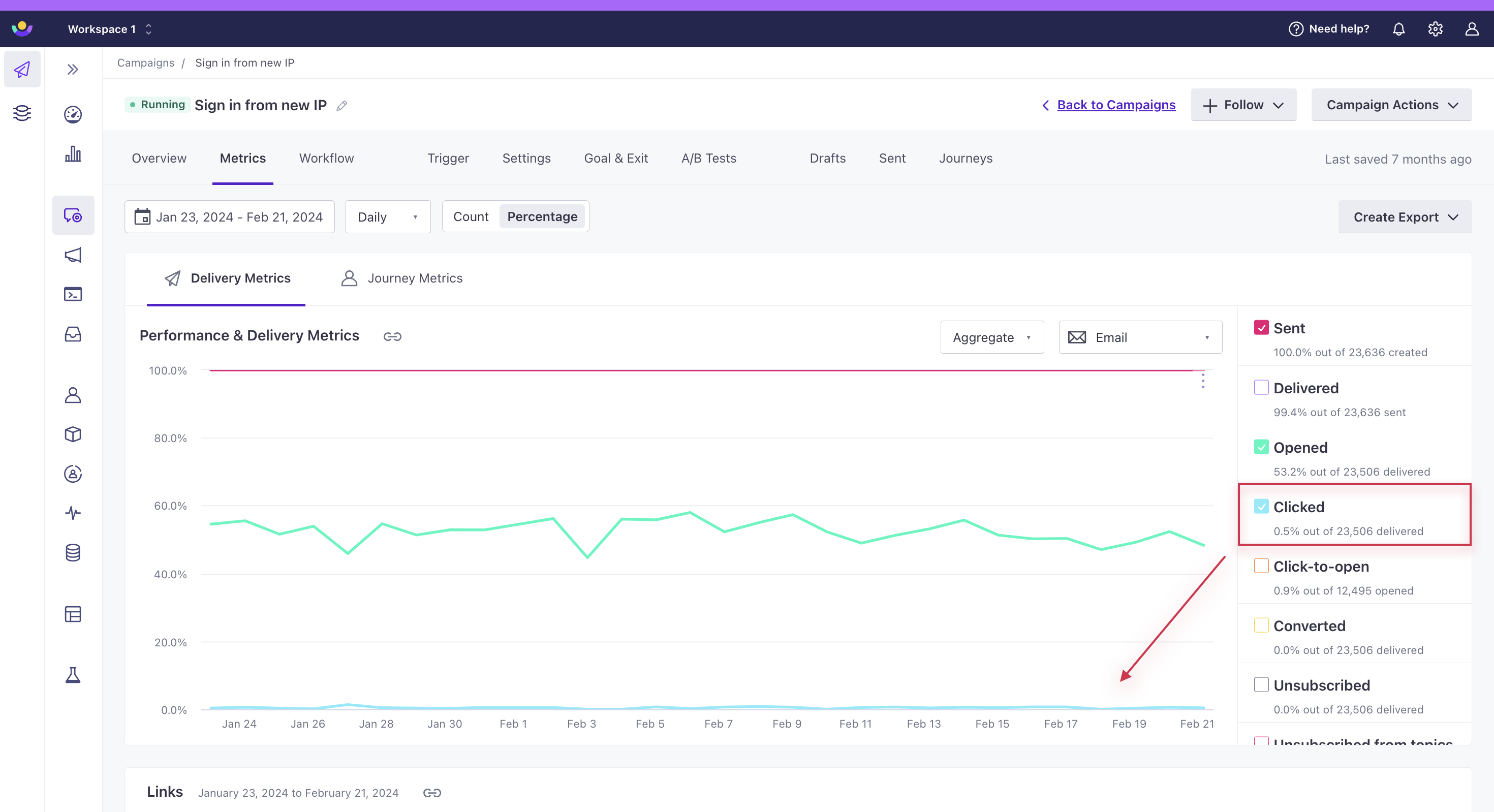Viewport: 1494px width, 812px height.
Task: Open the activity pulse sidebar icon
Action: pyautogui.click(x=73, y=513)
